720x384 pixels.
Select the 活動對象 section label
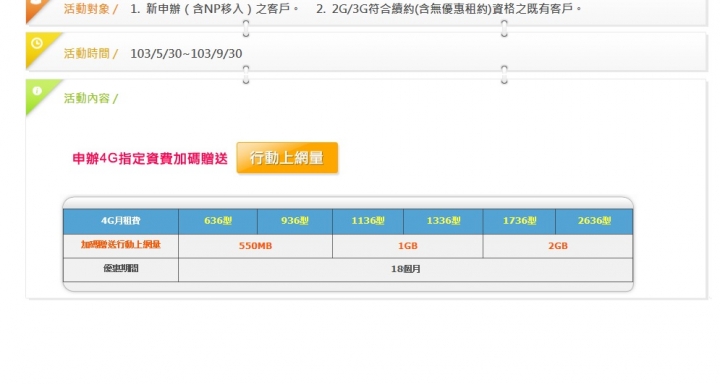pyautogui.click(x=91, y=9)
